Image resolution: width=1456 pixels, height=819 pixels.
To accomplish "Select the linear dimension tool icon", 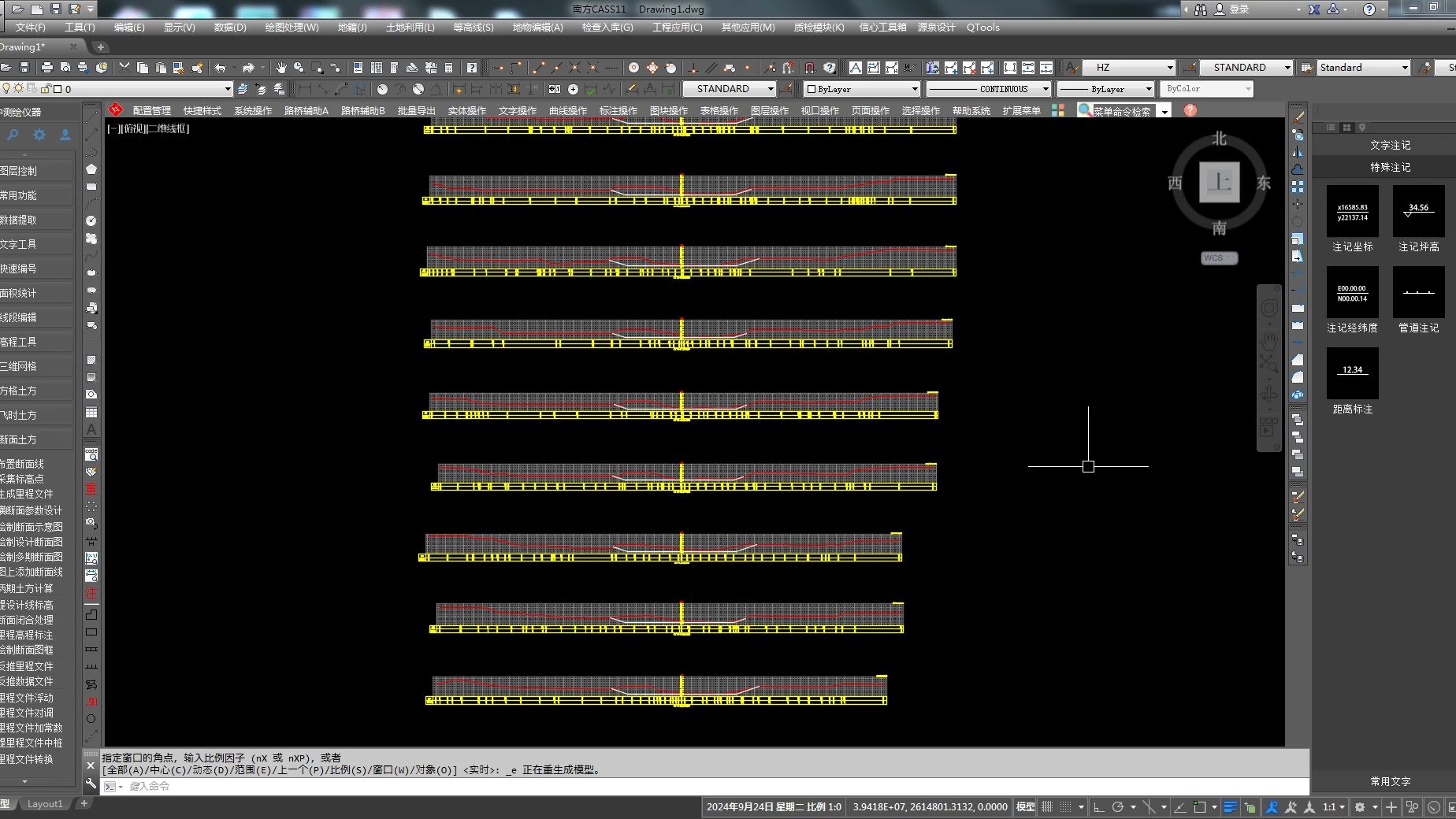I will point(304,89).
